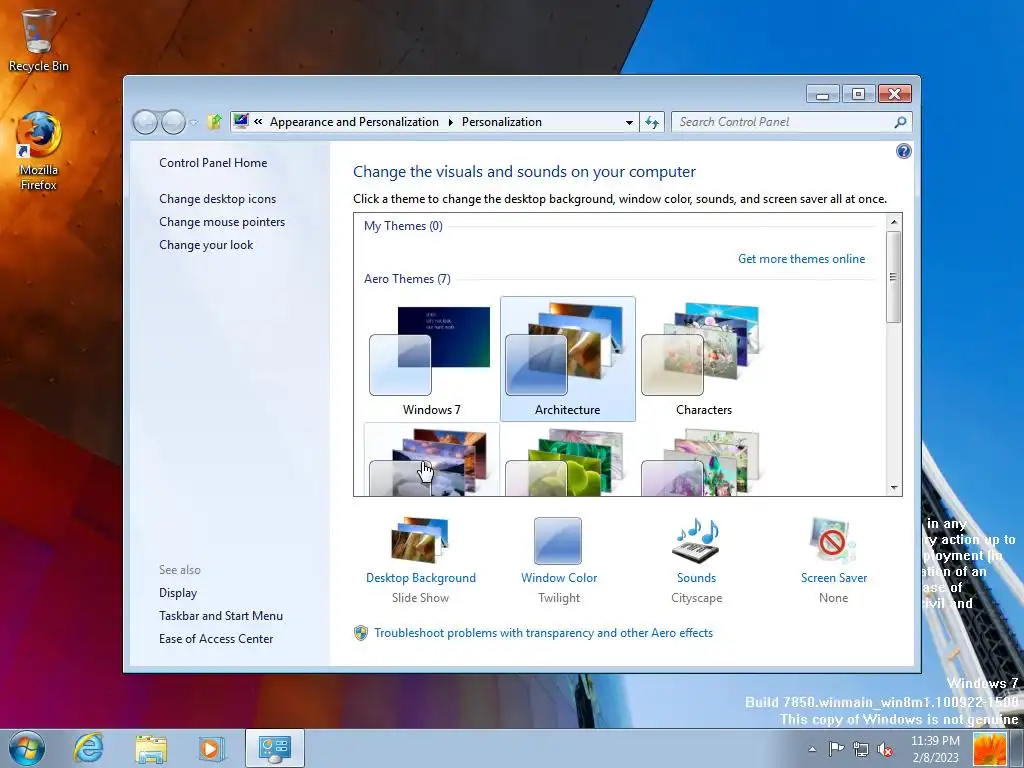The height and width of the screenshot is (768, 1024).
Task: Open the clock showing 11:39 PM
Action: [x=935, y=749]
